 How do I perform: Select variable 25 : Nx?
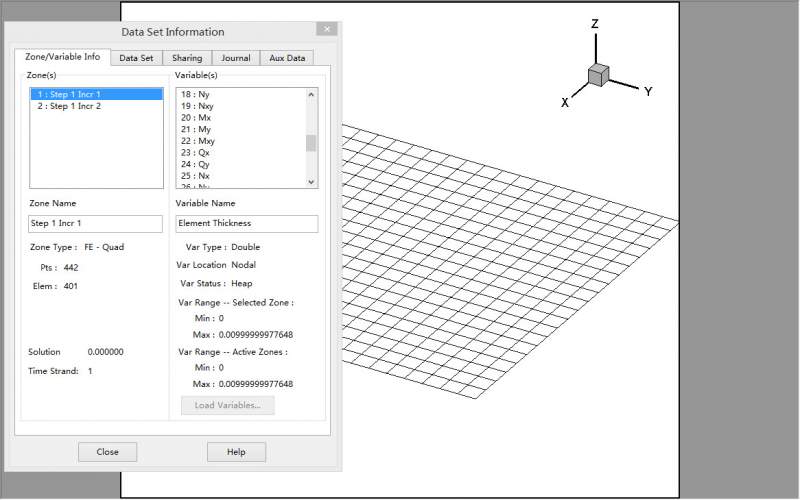pyautogui.click(x=241, y=176)
